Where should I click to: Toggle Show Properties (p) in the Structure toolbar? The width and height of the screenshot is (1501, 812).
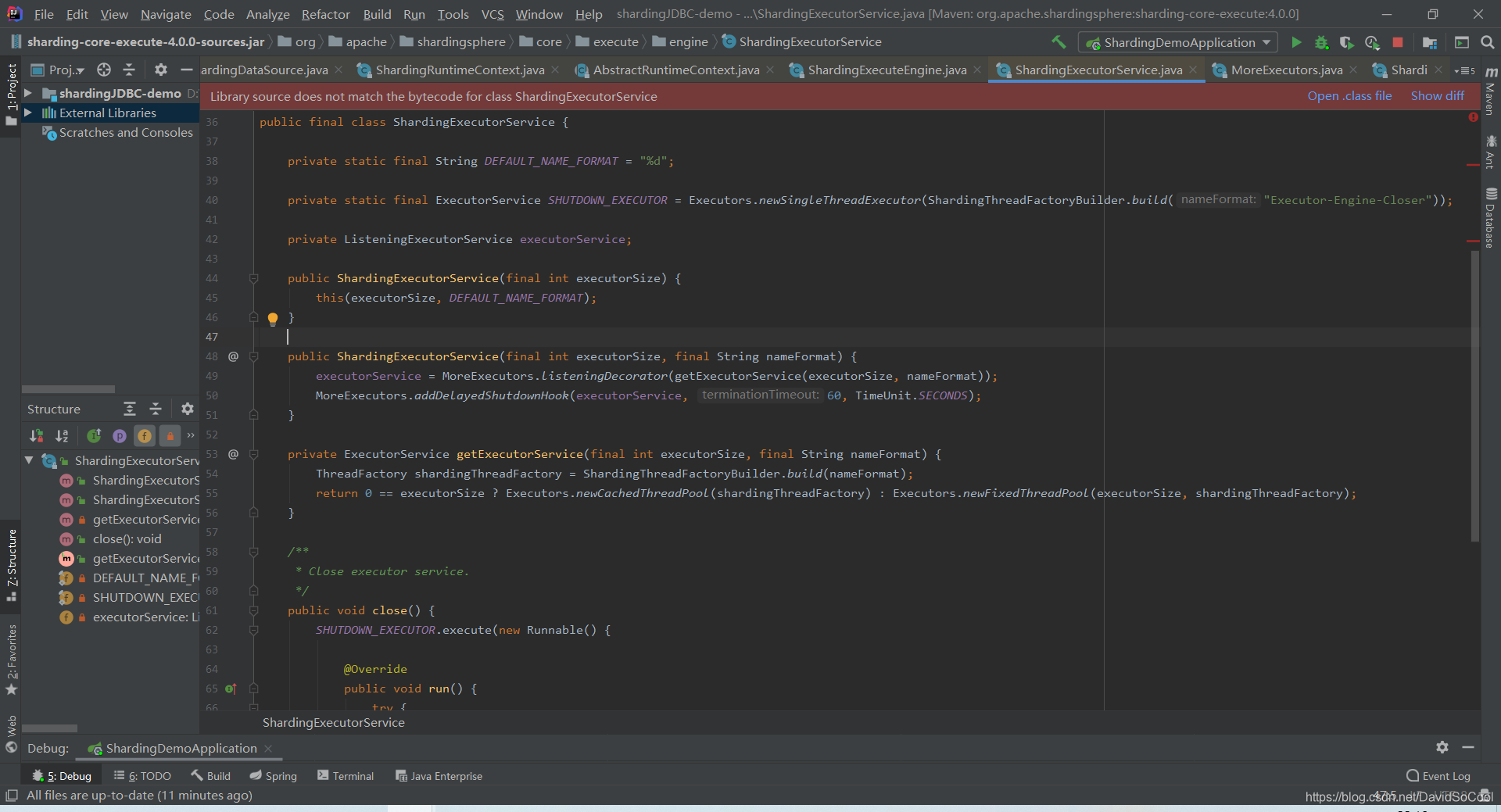coord(120,435)
